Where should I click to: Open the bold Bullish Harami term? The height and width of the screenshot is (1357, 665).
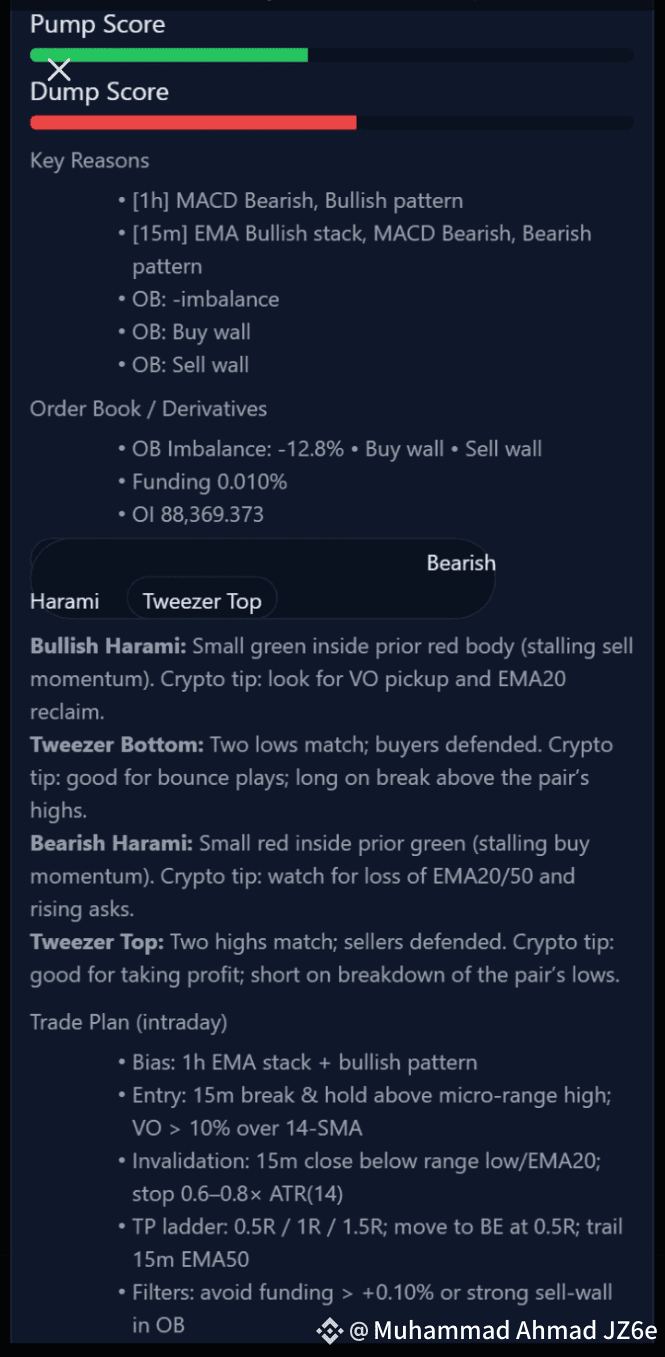[108, 647]
